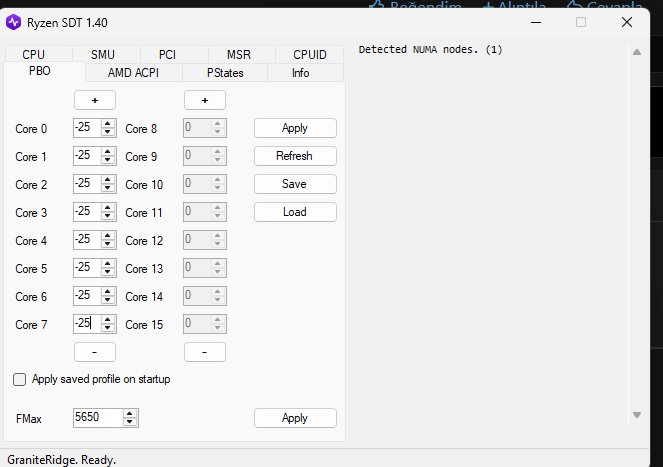Open the CPUID tab

coord(310,55)
